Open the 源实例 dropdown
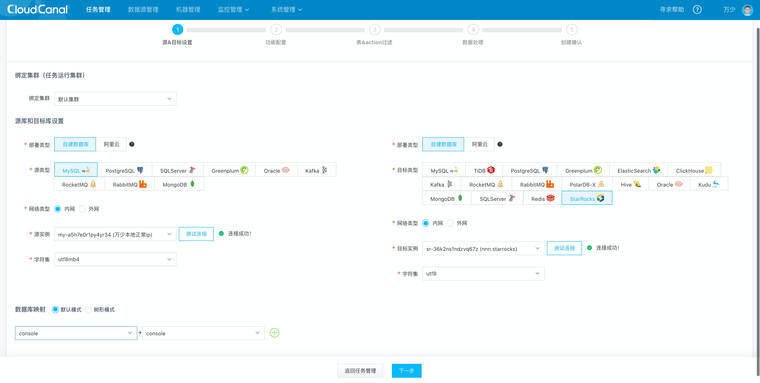This screenshot has width=760, height=383. (115, 234)
